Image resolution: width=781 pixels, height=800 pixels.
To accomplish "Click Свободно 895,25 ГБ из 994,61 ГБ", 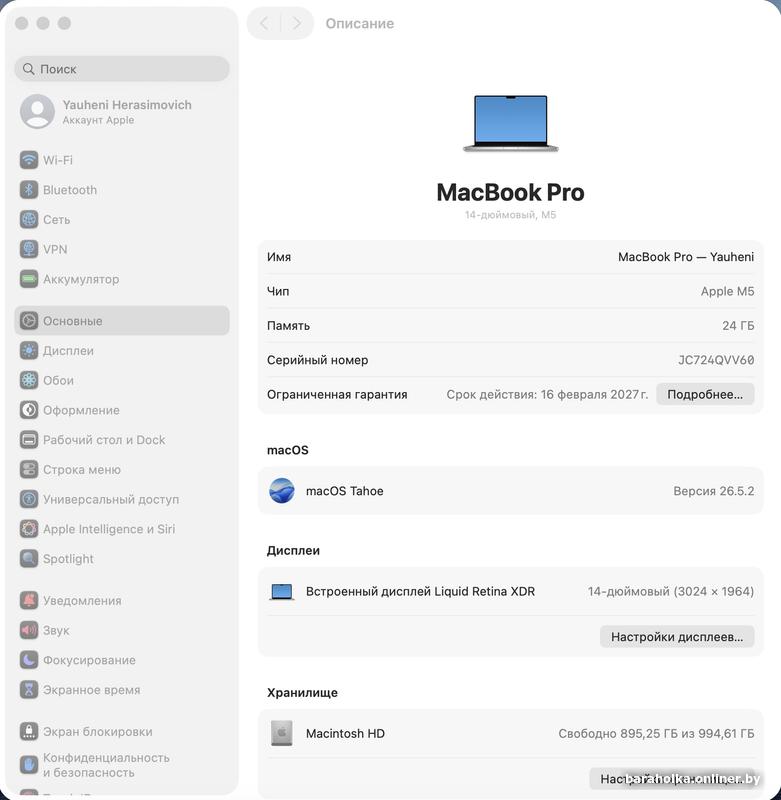I will 656,733.
